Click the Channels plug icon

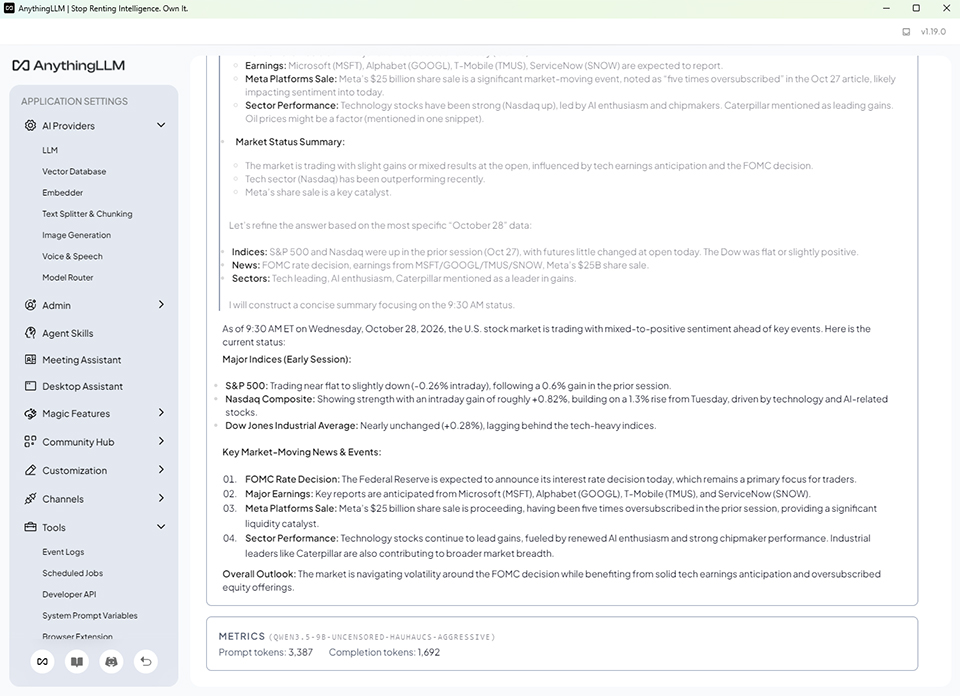click(30, 498)
